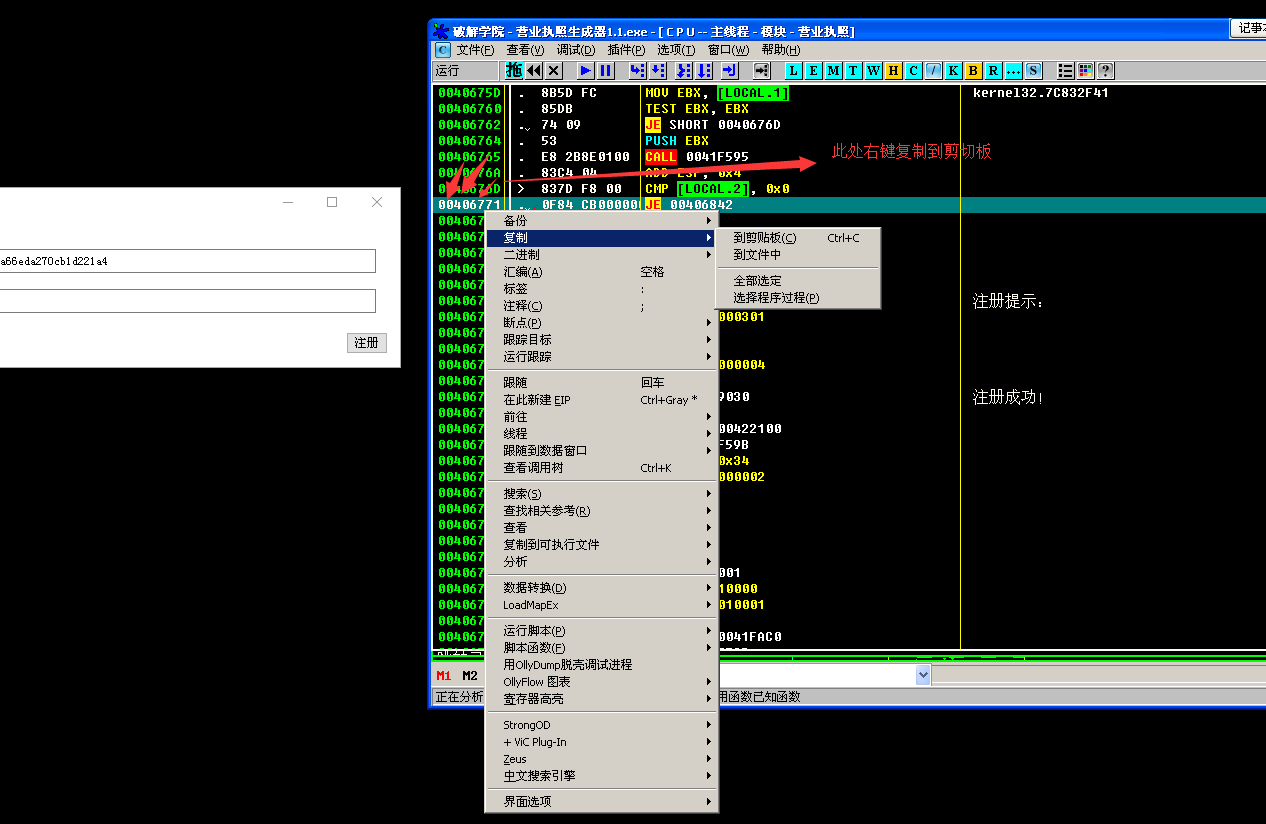Open the 帮助(H) menu
This screenshot has width=1266, height=824.
pos(781,50)
